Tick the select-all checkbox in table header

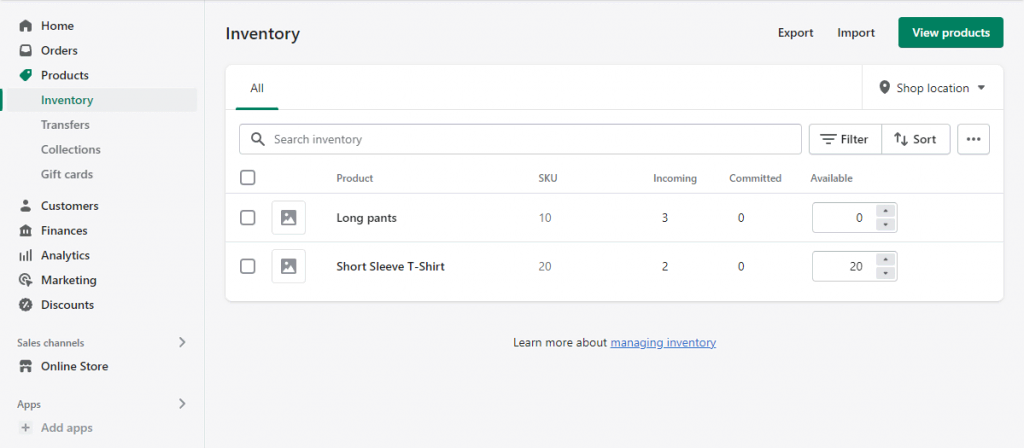coord(248,178)
